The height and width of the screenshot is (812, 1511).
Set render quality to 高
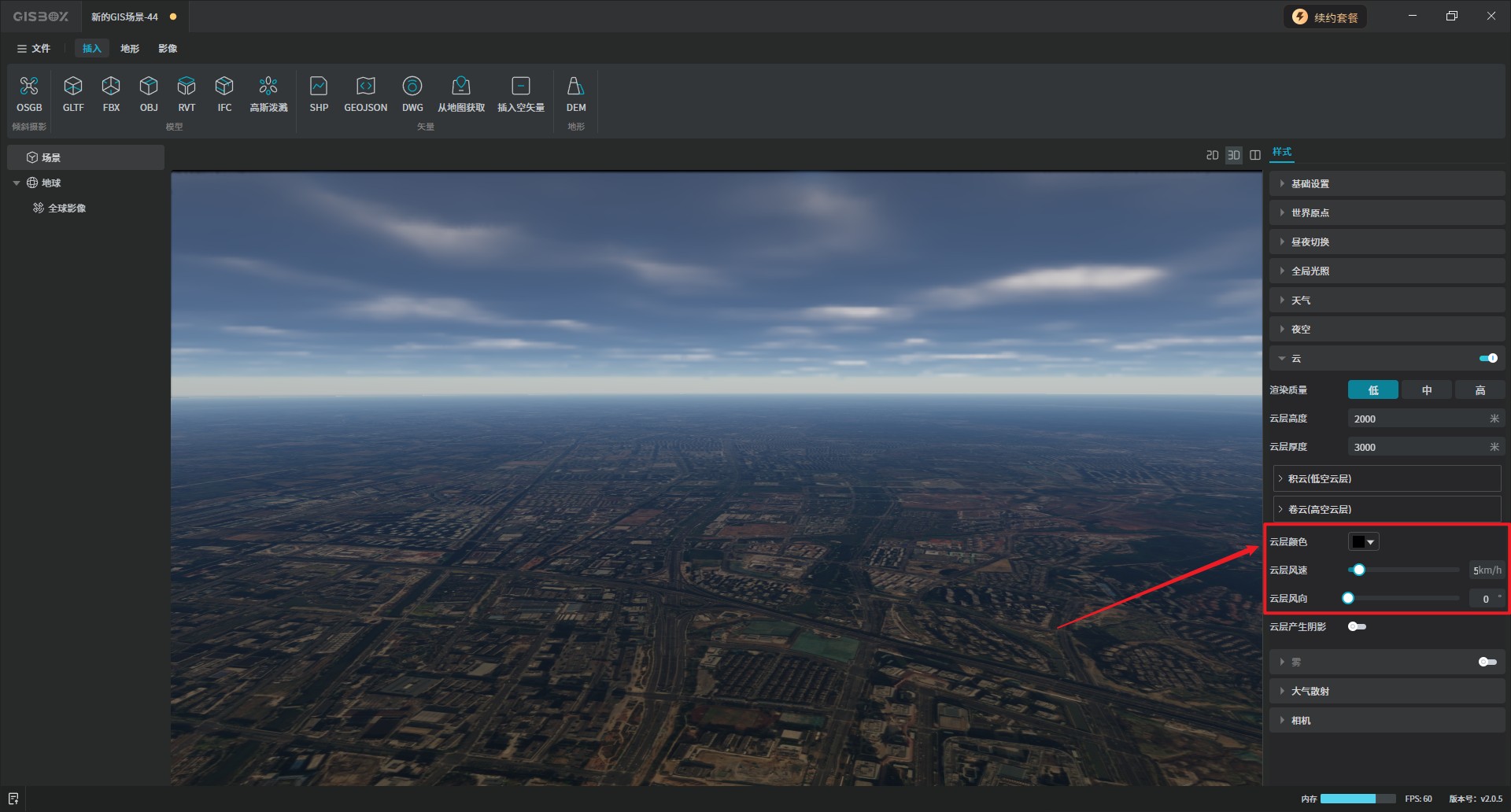point(1480,390)
